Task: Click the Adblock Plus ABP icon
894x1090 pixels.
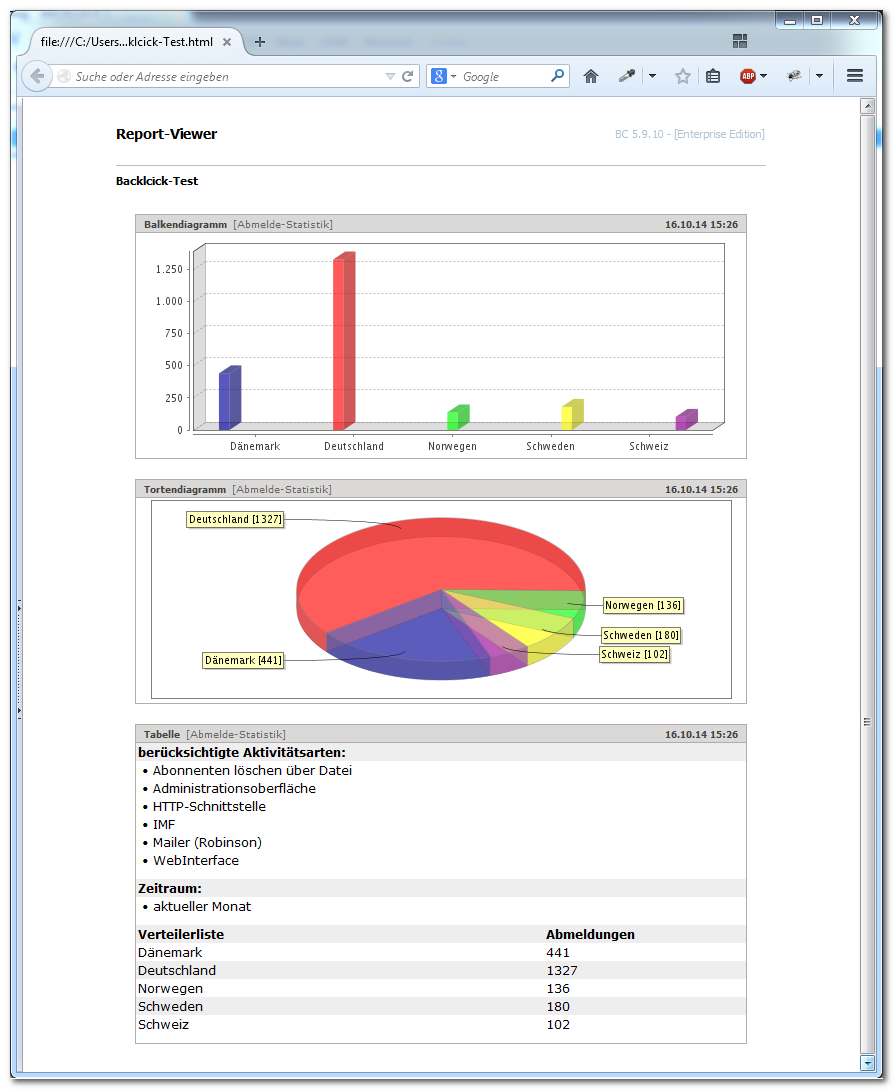Action: pos(748,76)
